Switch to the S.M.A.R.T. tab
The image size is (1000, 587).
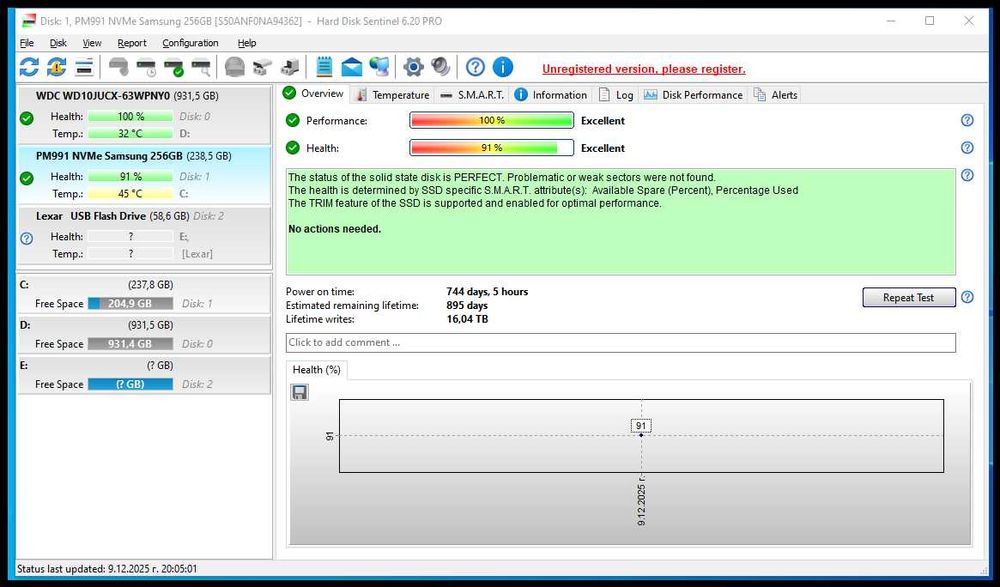[x=472, y=94]
